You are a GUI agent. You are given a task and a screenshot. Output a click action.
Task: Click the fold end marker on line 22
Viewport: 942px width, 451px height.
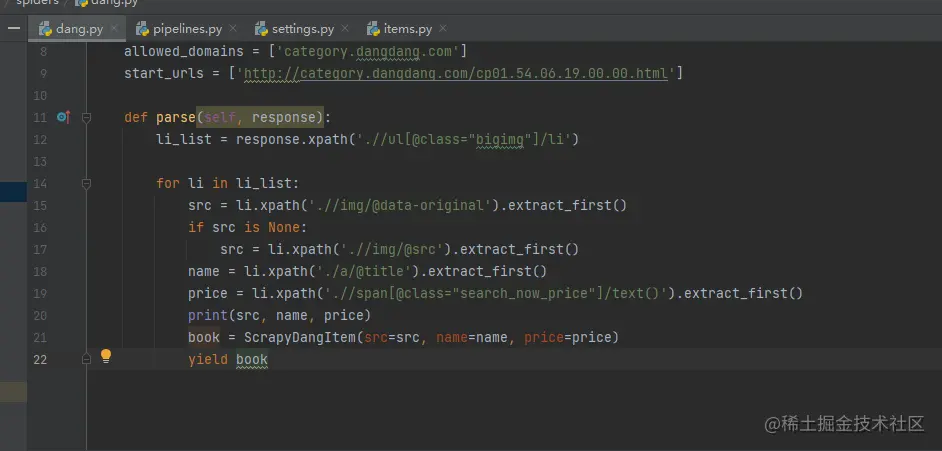click(x=86, y=359)
